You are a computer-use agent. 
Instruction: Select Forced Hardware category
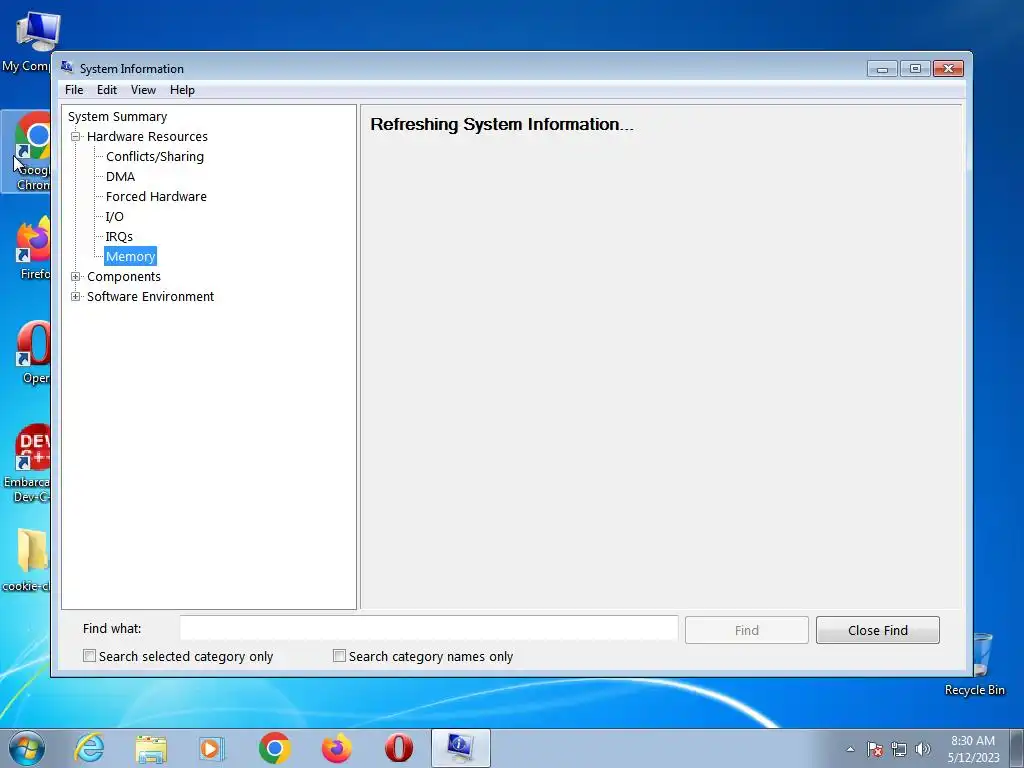pyautogui.click(x=156, y=197)
